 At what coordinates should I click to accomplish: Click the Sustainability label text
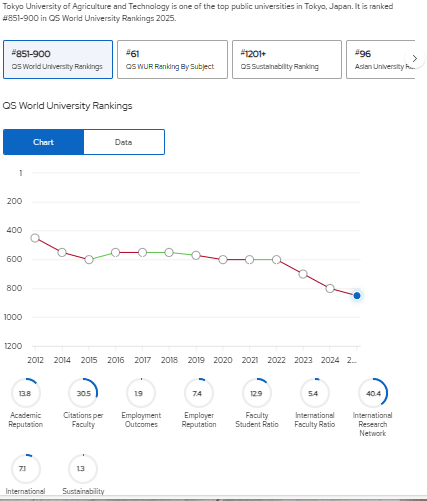83,491
